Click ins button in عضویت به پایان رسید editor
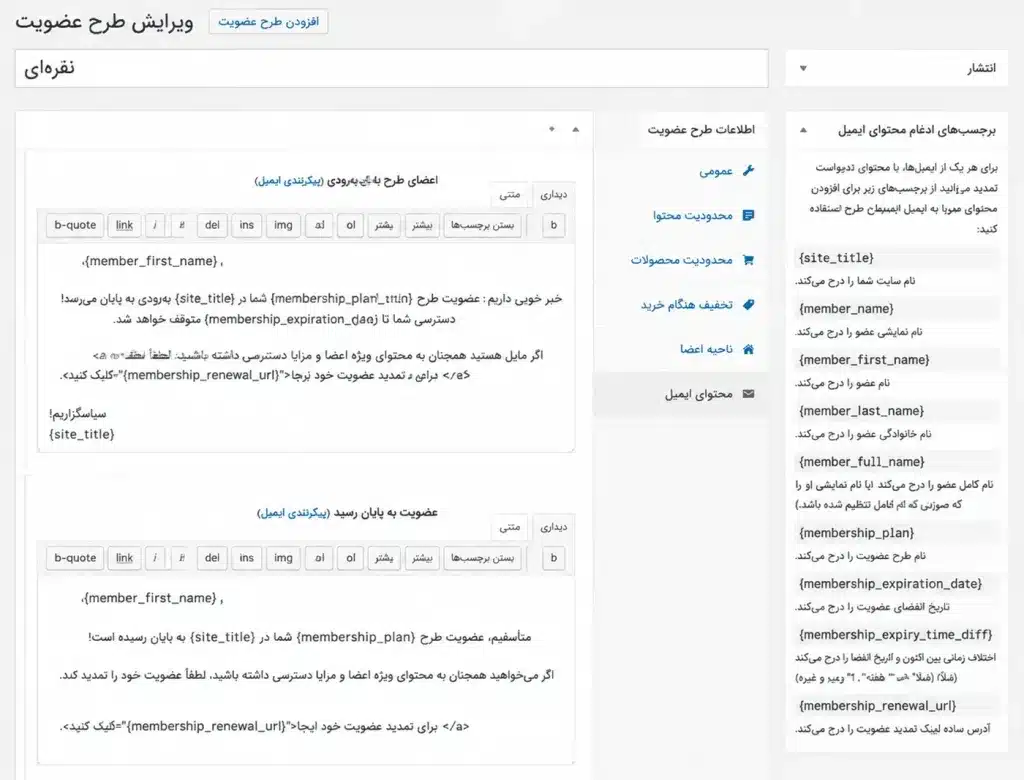The width and height of the screenshot is (1024, 780). [246, 558]
